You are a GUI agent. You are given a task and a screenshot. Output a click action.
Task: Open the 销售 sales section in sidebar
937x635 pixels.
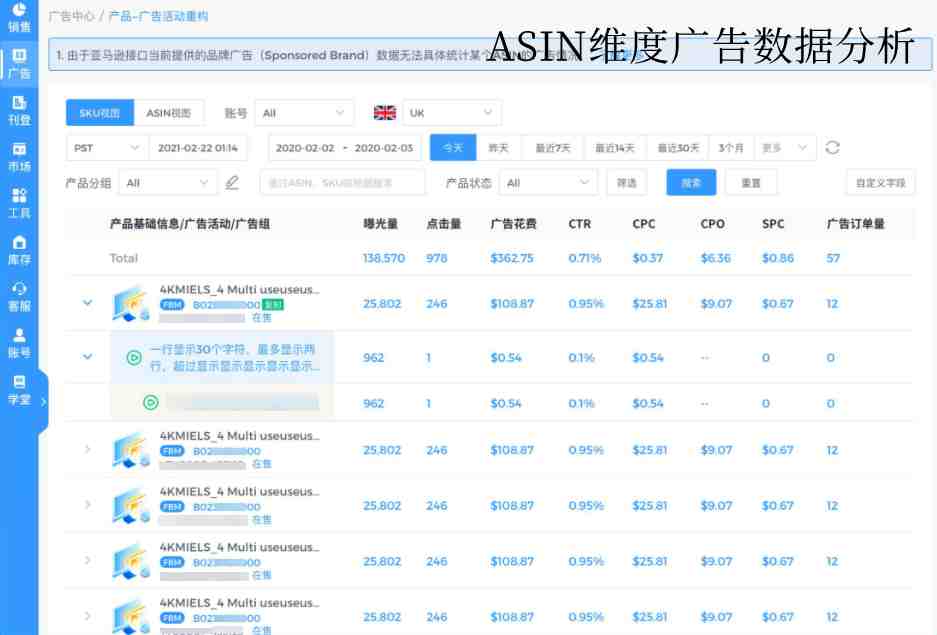click(18, 17)
